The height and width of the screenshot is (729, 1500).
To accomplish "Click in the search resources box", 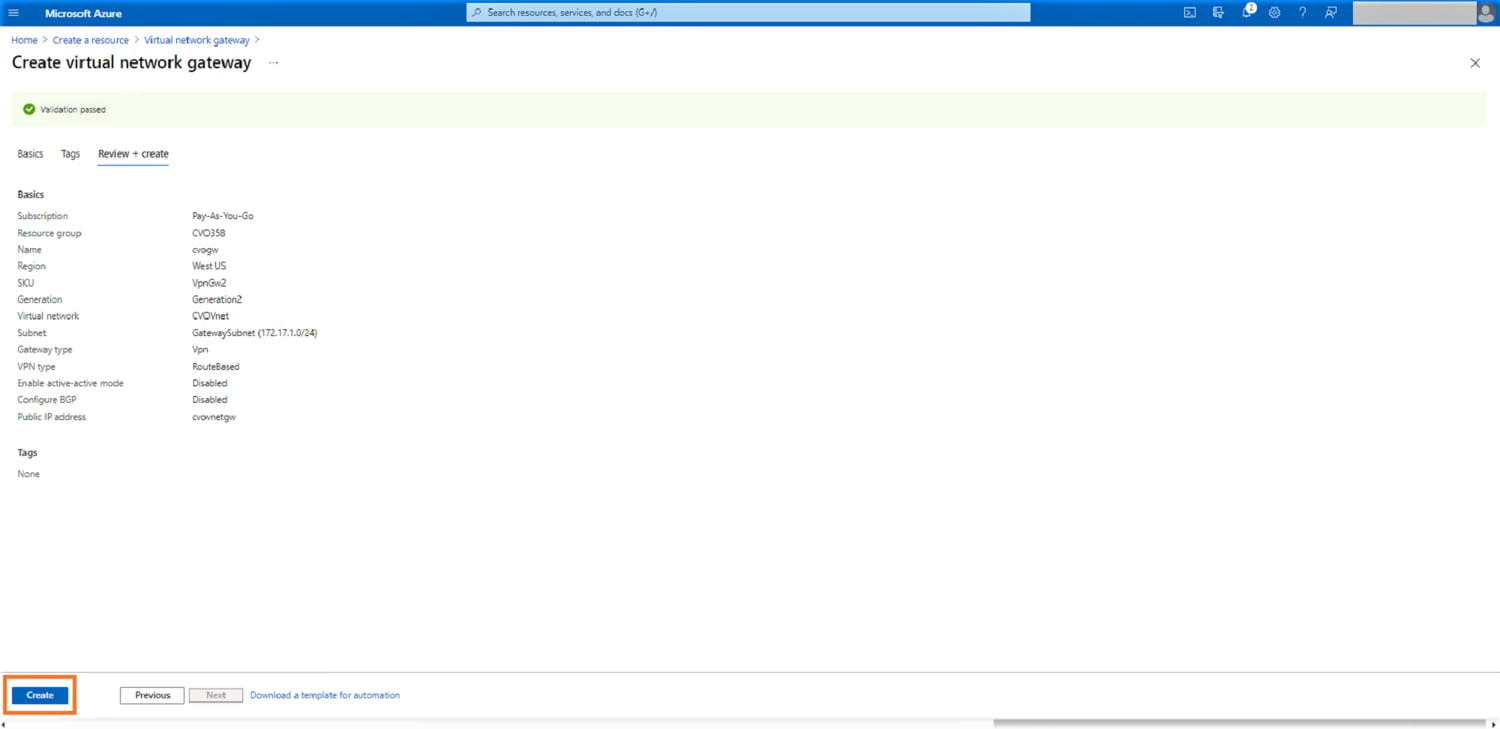I will click(748, 13).
